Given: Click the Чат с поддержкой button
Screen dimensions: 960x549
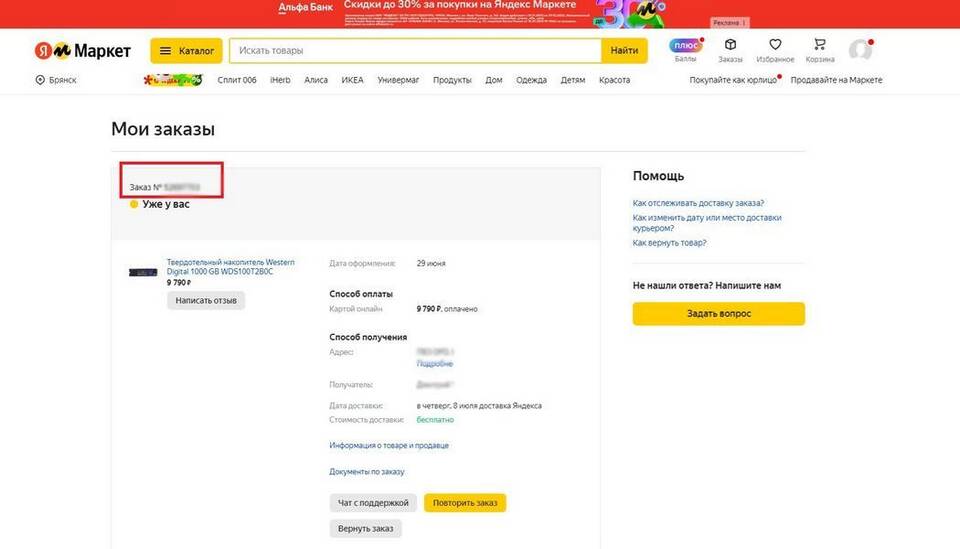Looking at the screenshot, I should [373, 503].
